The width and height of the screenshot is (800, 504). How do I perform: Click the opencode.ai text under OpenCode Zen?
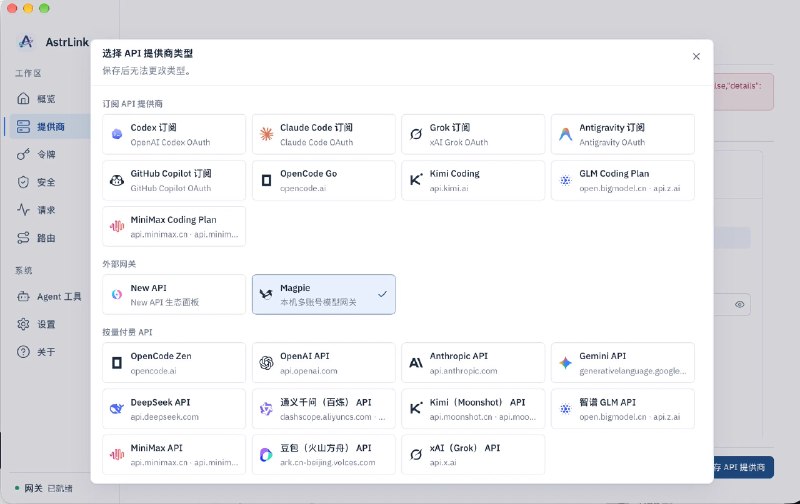tap(153, 371)
